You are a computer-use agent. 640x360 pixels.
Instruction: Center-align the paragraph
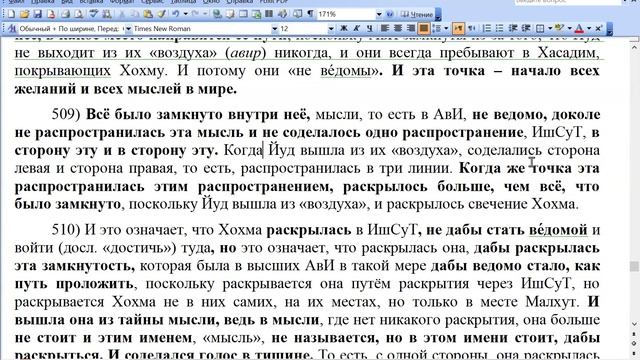coord(398,28)
